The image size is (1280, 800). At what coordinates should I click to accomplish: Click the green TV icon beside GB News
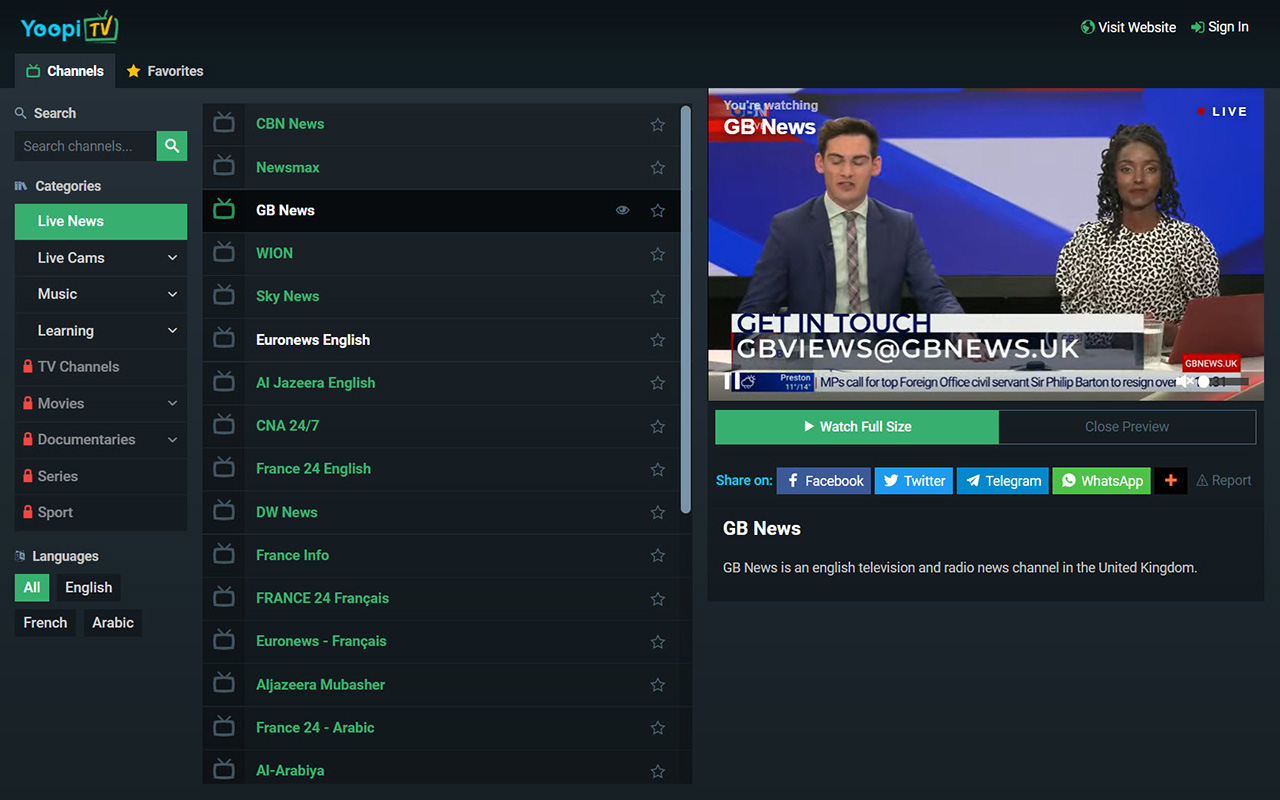click(x=224, y=210)
